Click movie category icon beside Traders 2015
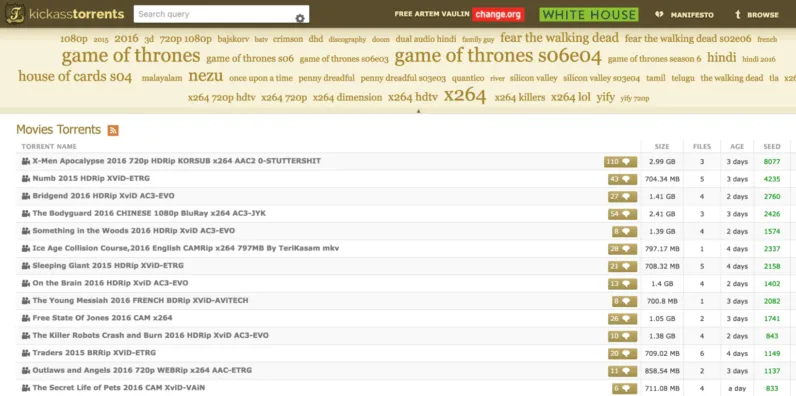This screenshot has width=796, height=396. [26, 353]
